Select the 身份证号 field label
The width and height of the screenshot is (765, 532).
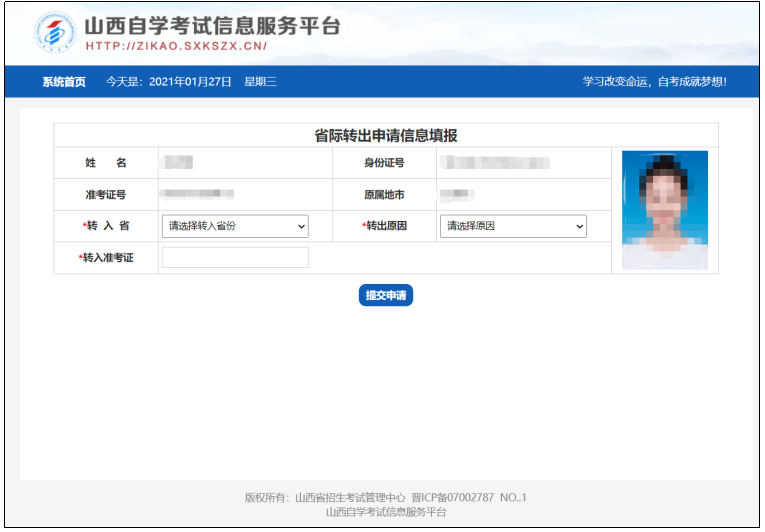tap(383, 163)
